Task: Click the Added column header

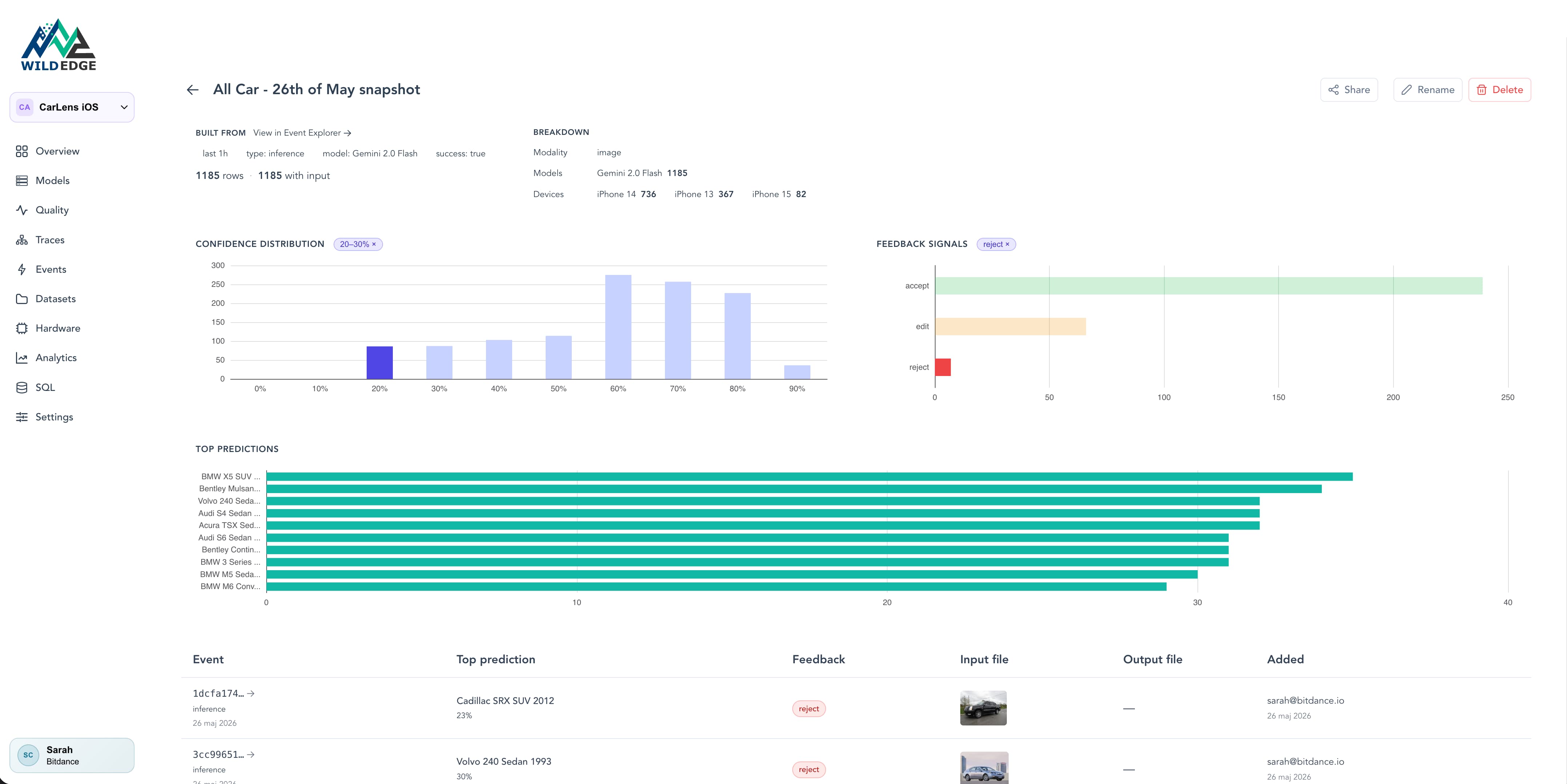Action: [x=1285, y=659]
